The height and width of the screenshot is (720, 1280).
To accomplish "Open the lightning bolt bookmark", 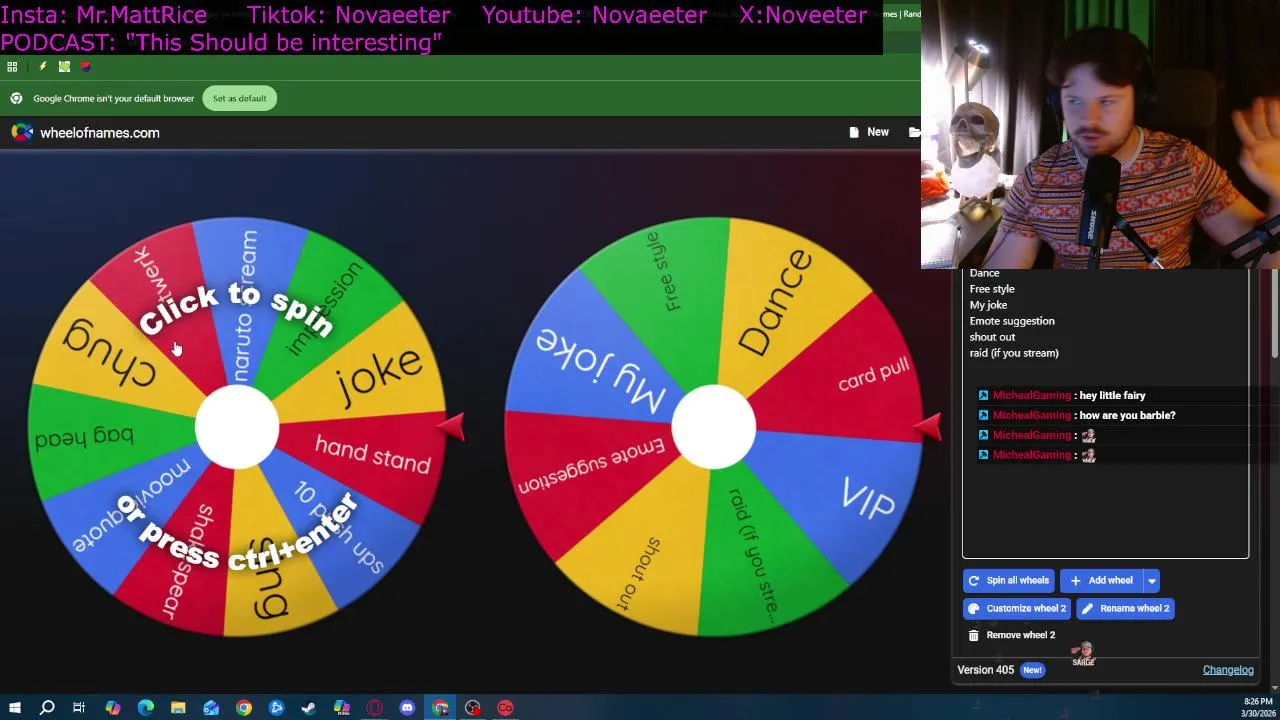I will coord(42,67).
